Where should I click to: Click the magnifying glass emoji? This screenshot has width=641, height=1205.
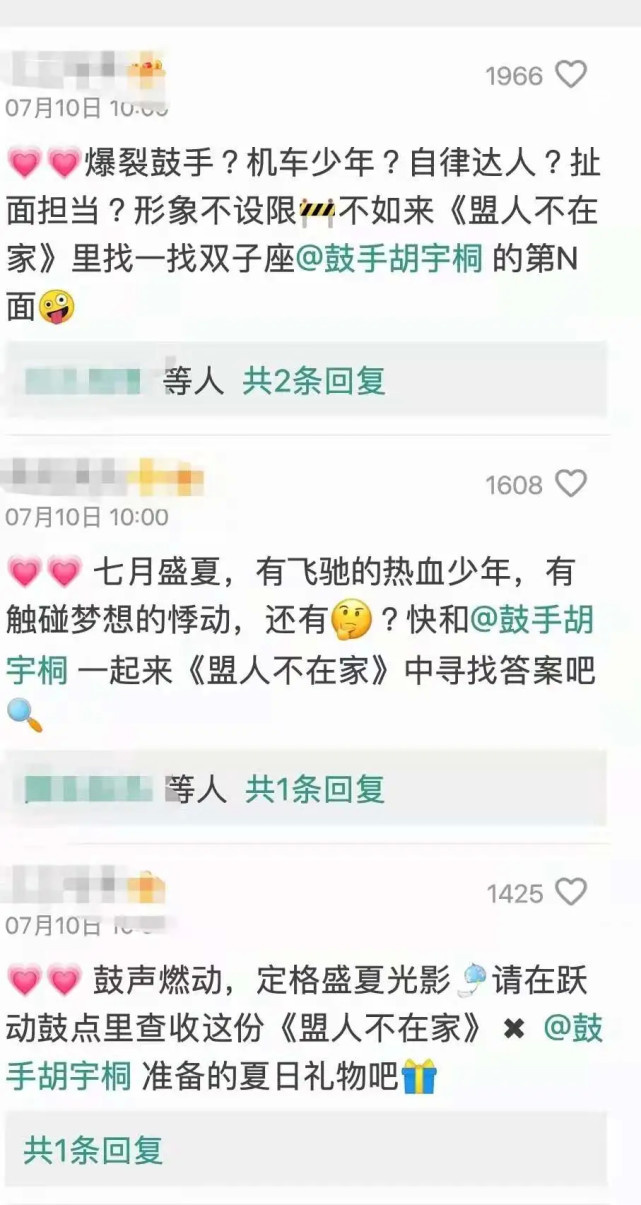point(24,714)
